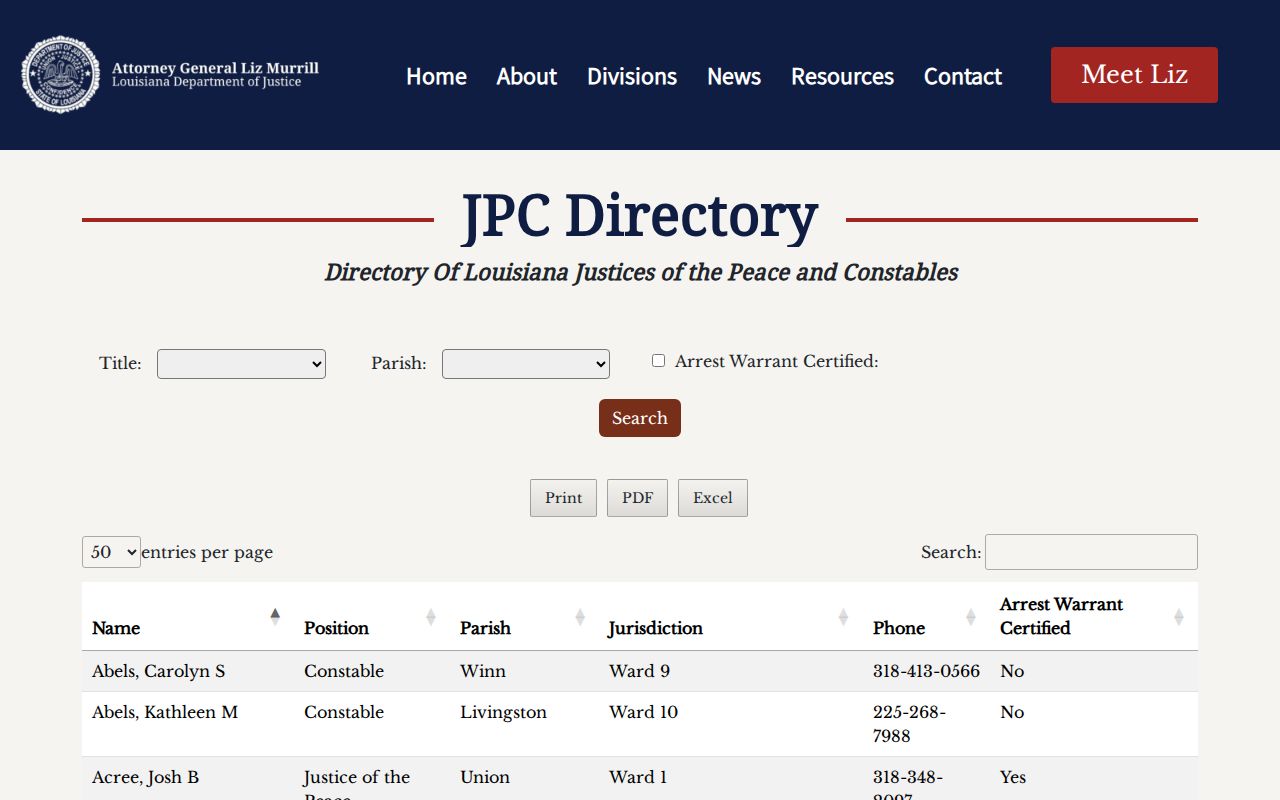Open the Parish dropdown filter
Viewport: 1280px width, 800px height.
(526, 364)
